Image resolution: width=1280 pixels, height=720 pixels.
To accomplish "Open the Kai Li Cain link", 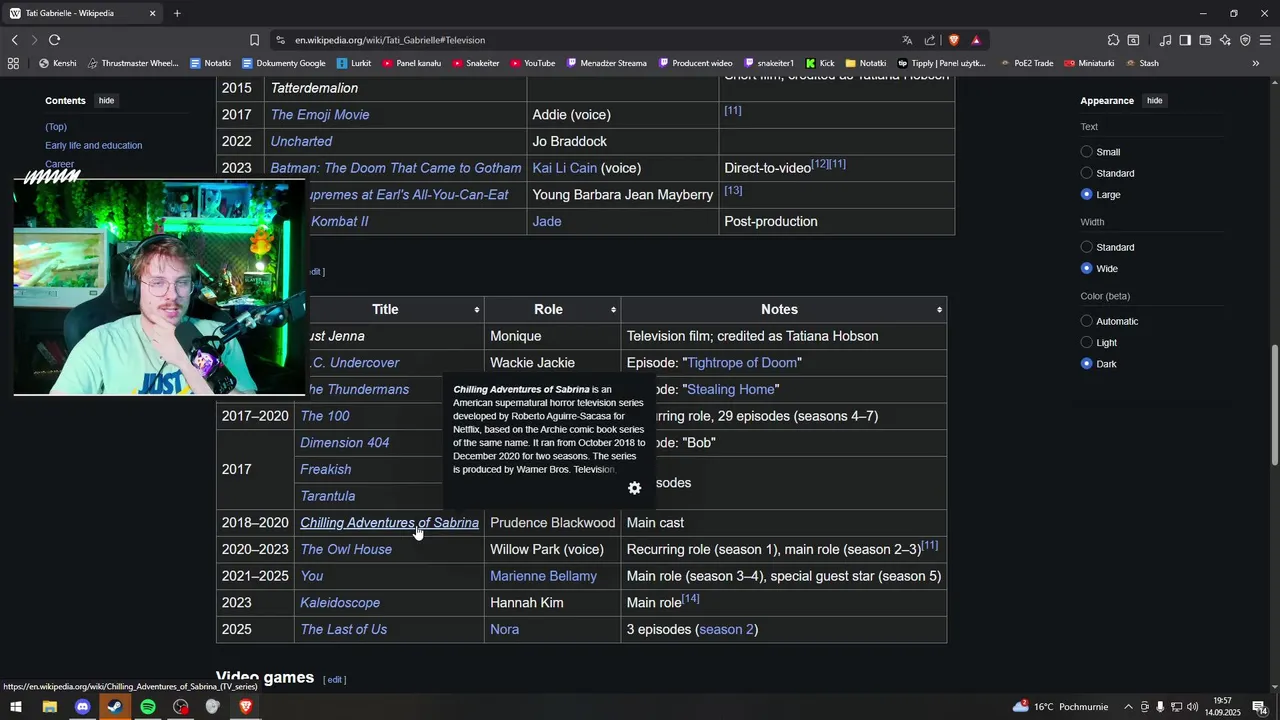I will (x=564, y=168).
